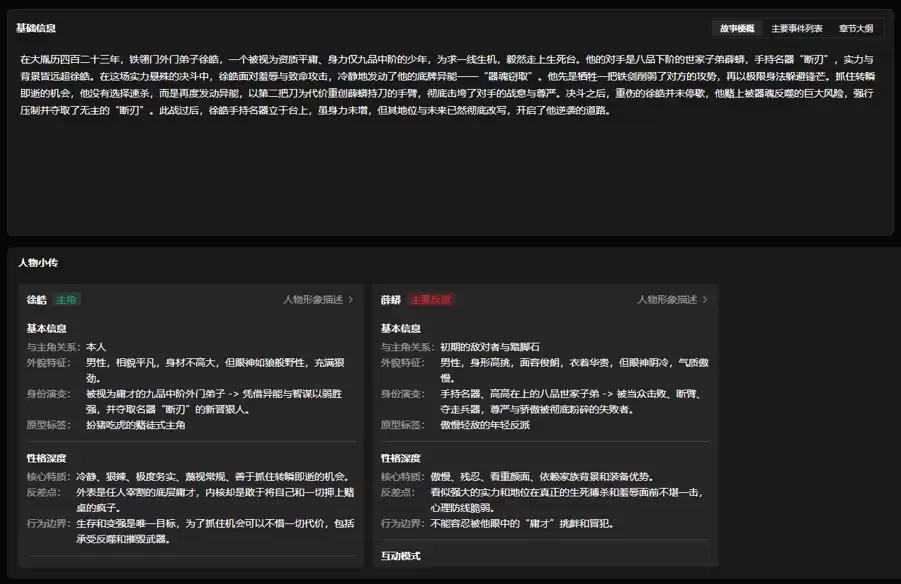Screen dimensions: 901x584
Task: Click 反差点 label in 徐皓's card
Action: (43, 492)
